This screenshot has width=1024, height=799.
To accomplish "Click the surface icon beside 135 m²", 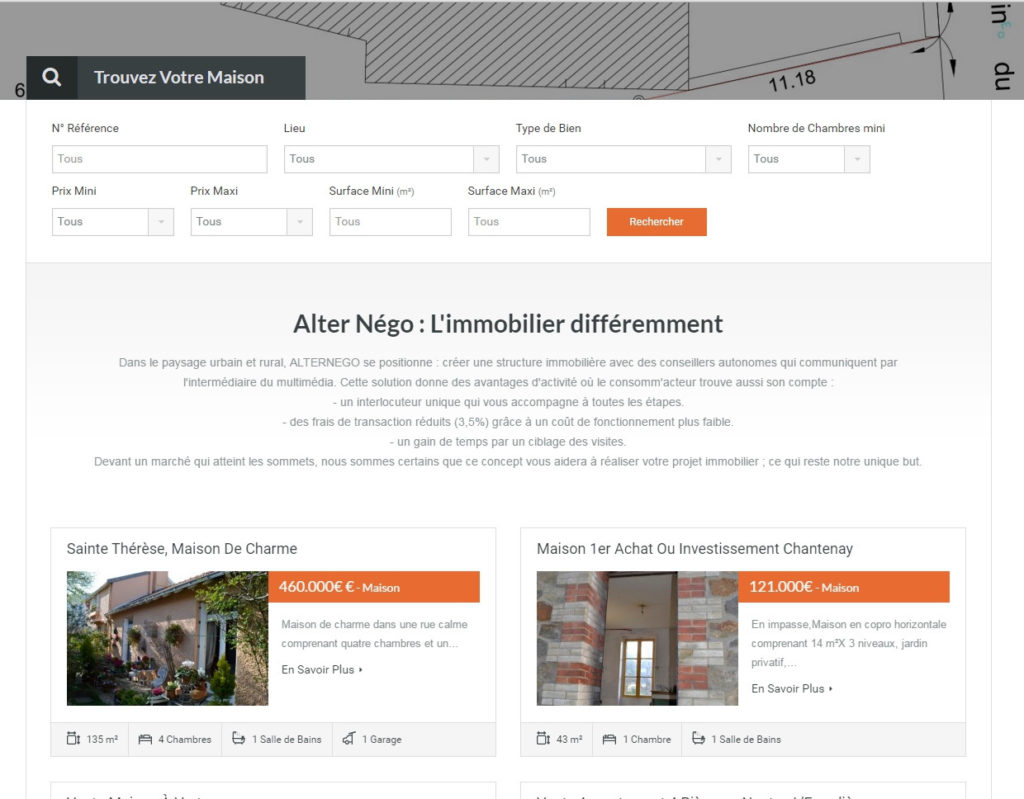I will pyautogui.click(x=73, y=739).
